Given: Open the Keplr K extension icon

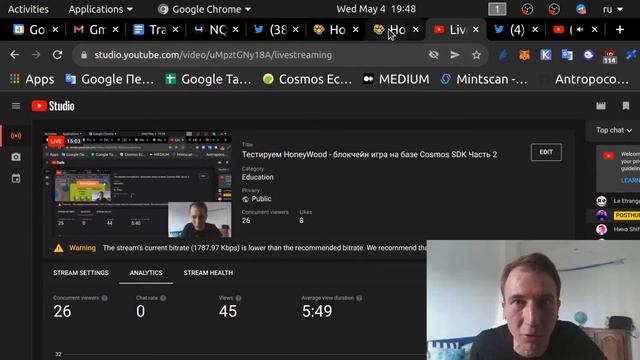Looking at the screenshot, I should tap(546, 55).
